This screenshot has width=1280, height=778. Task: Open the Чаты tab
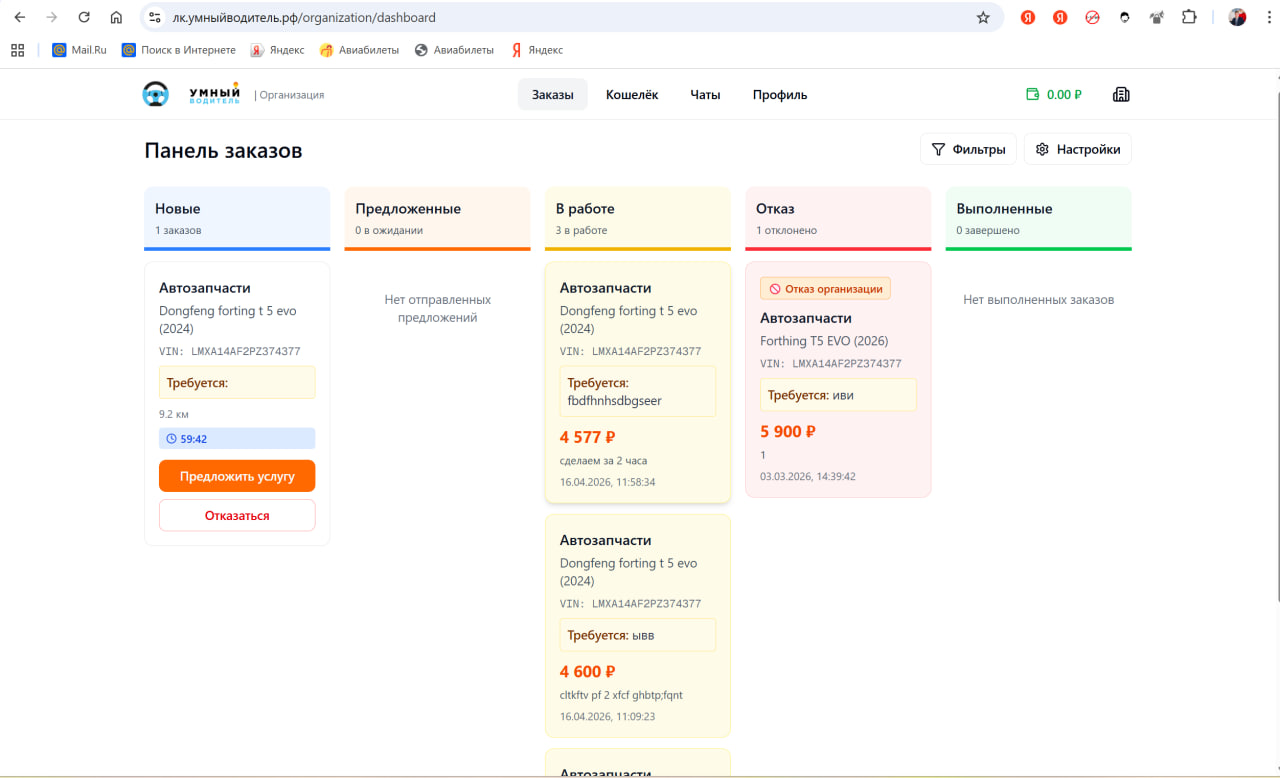coord(705,95)
